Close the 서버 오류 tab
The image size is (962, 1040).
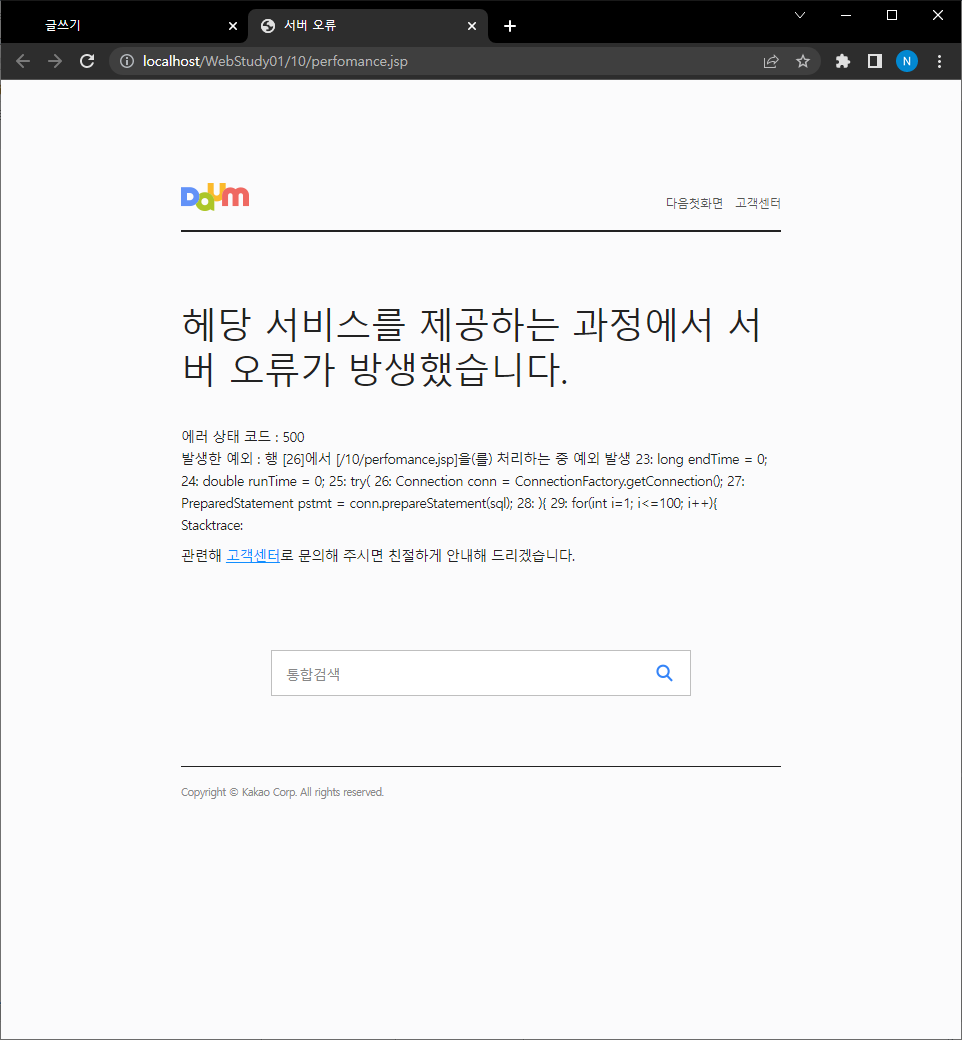click(x=472, y=26)
